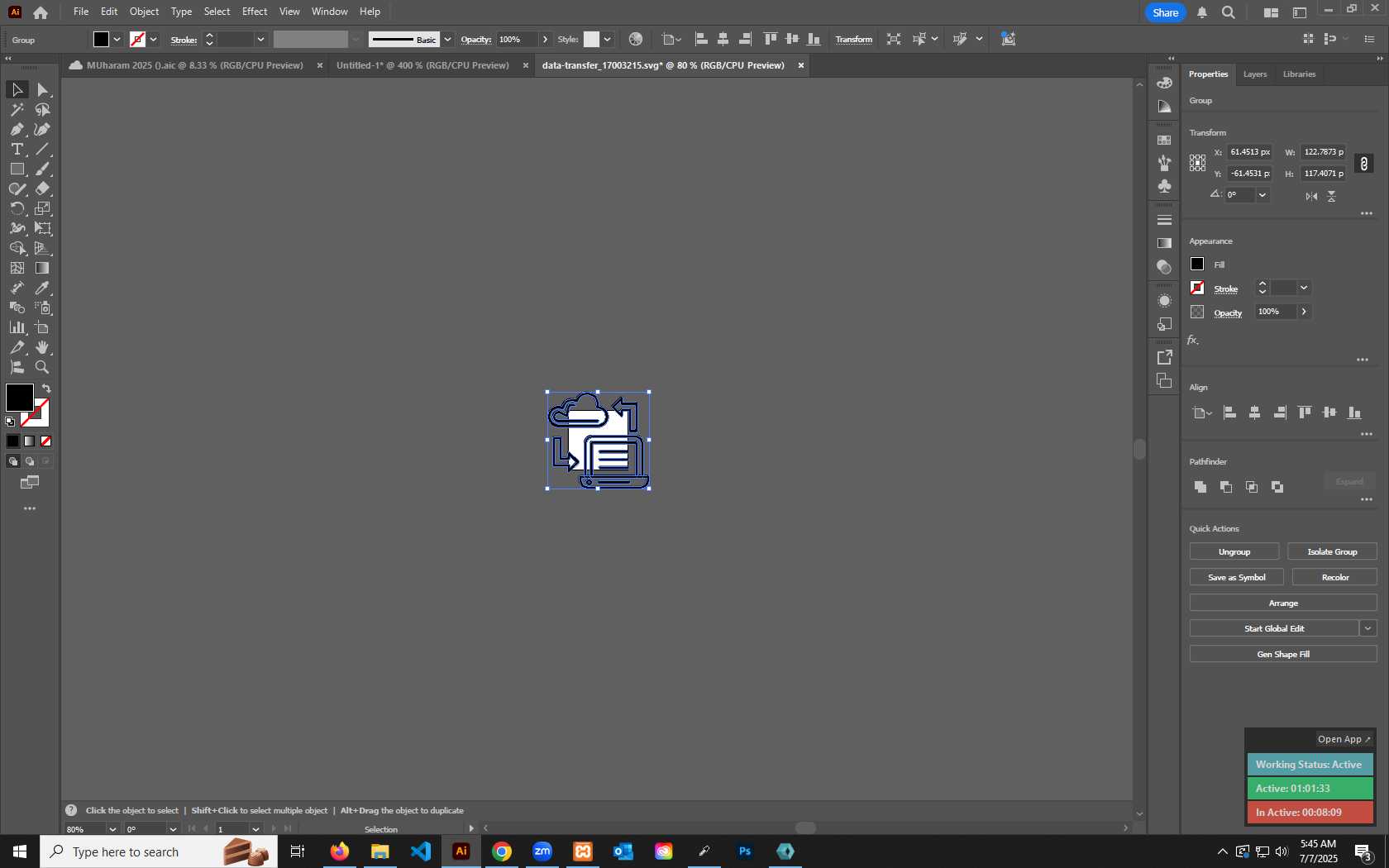
Task: Select the Rotate tool
Action: pyautogui.click(x=17, y=208)
